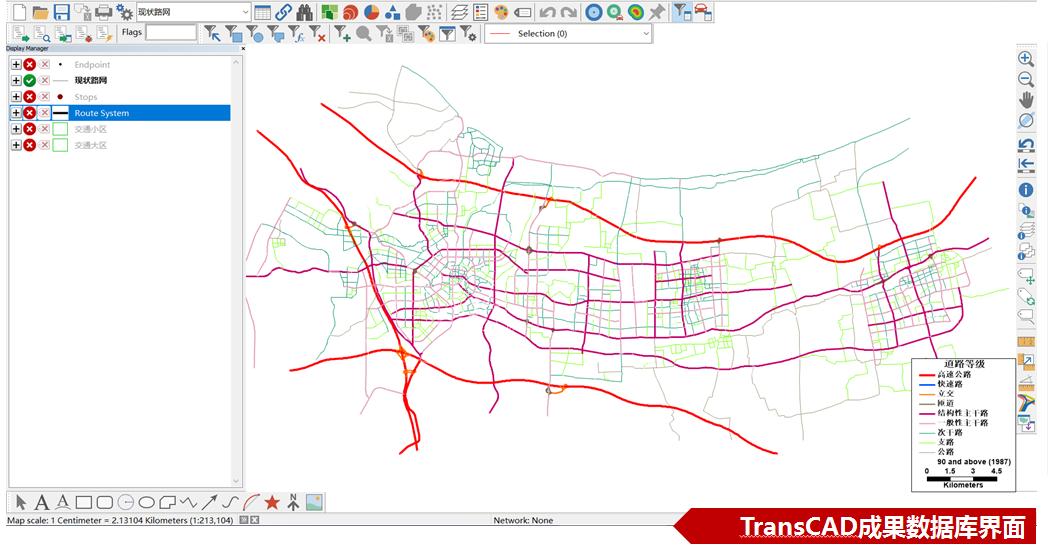Open the Selection (0) dropdown
Screen dimensions: 1048x548
pos(645,33)
